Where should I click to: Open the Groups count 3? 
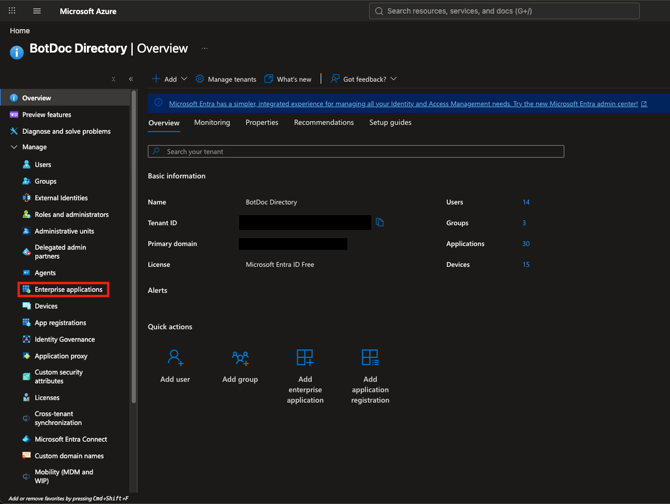point(524,223)
